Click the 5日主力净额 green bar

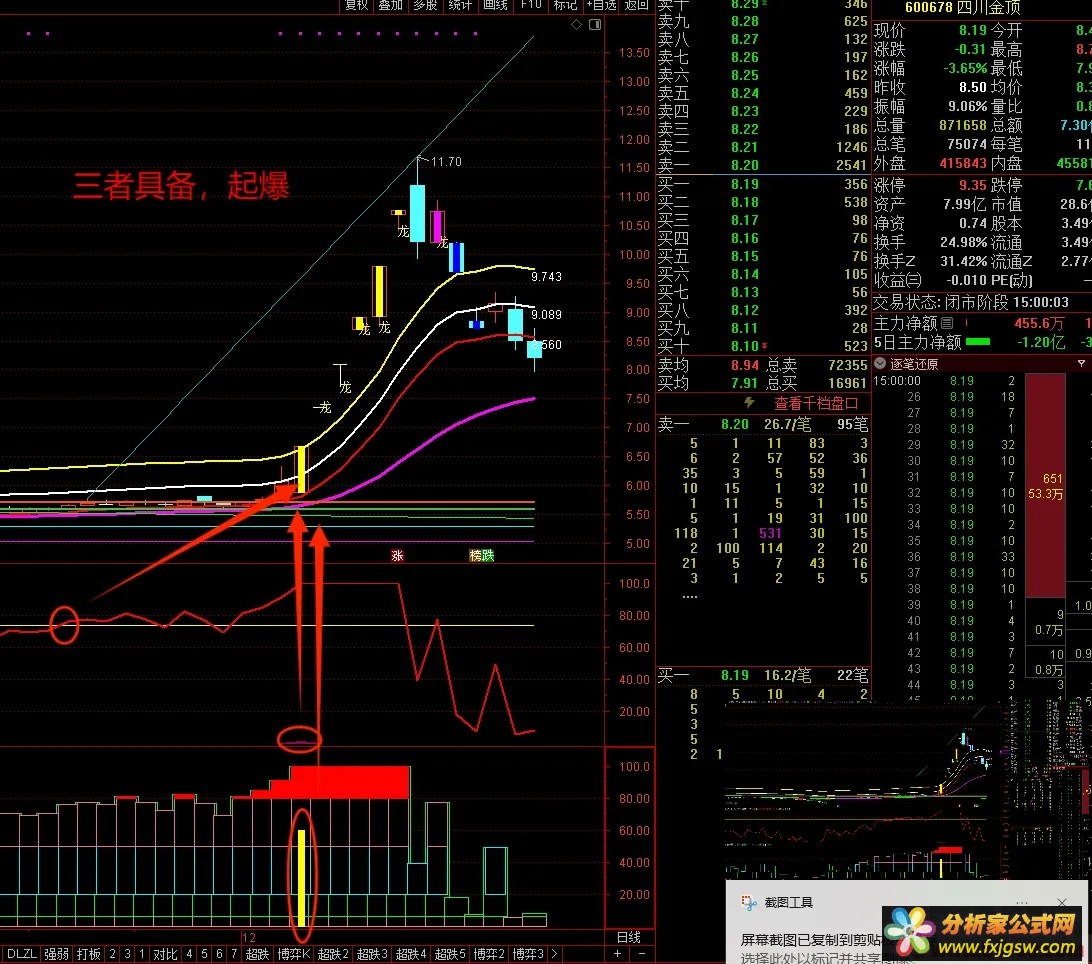coord(978,342)
